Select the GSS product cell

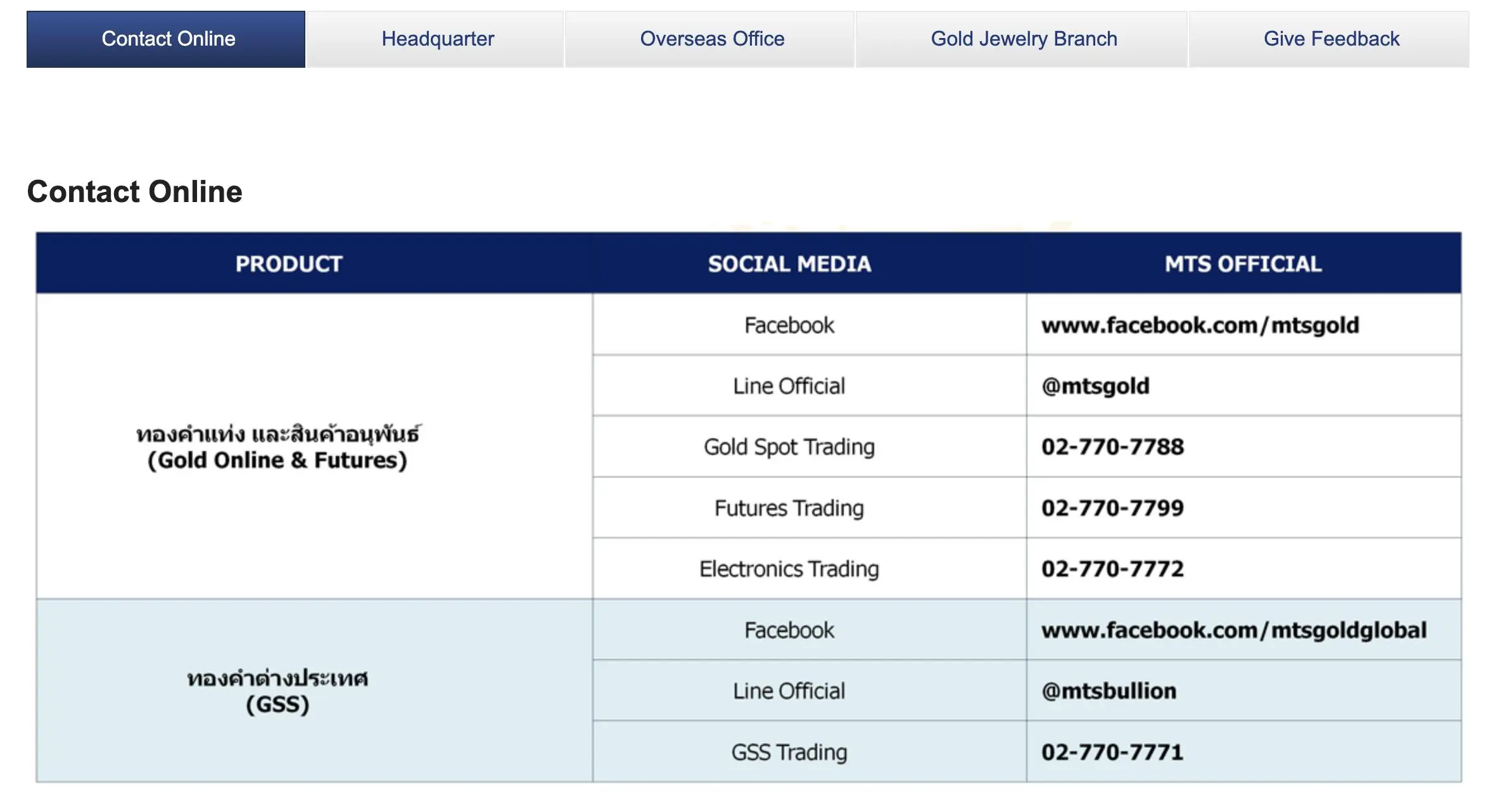point(314,691)
